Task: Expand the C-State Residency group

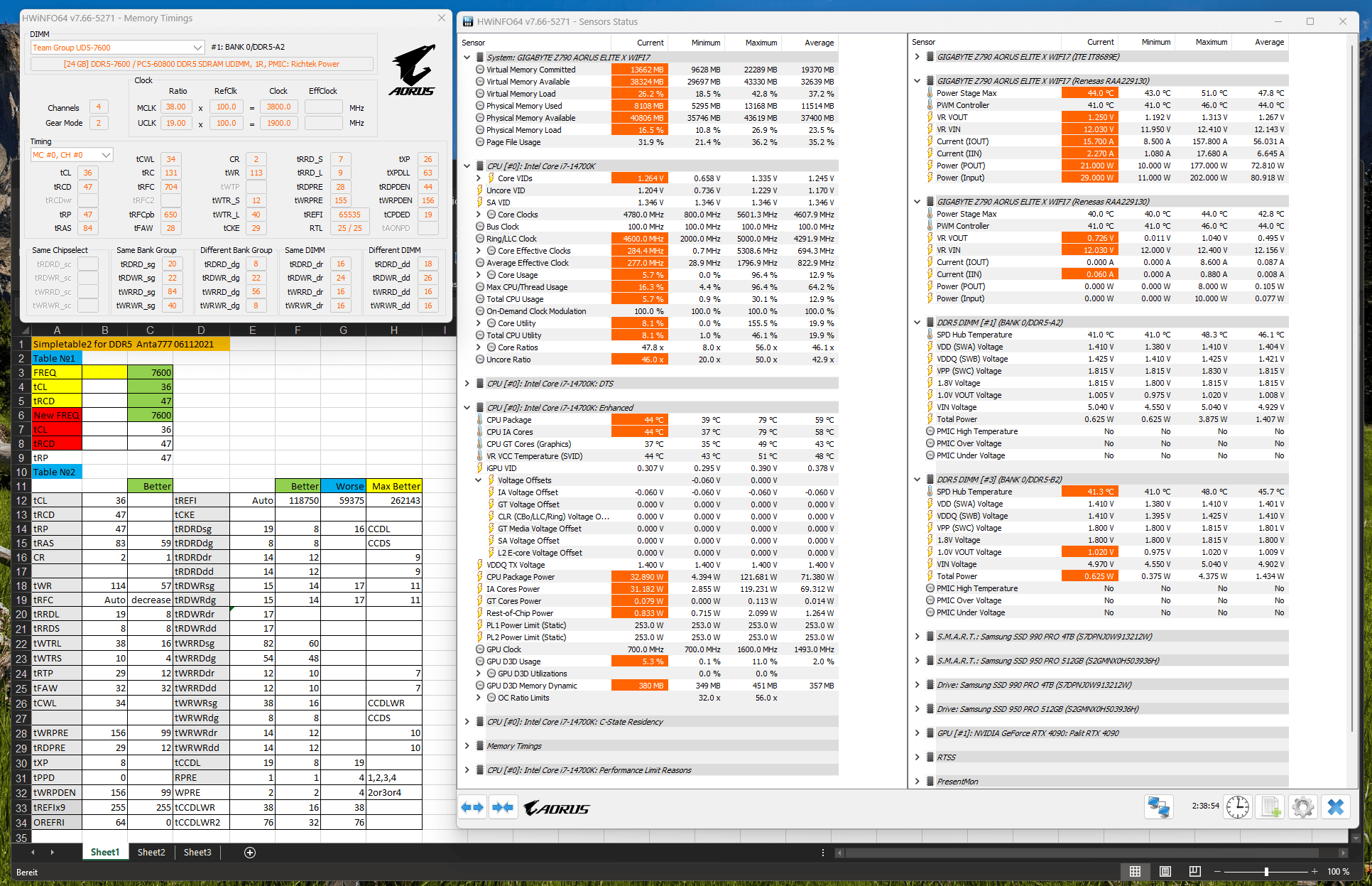Action: 467,722
